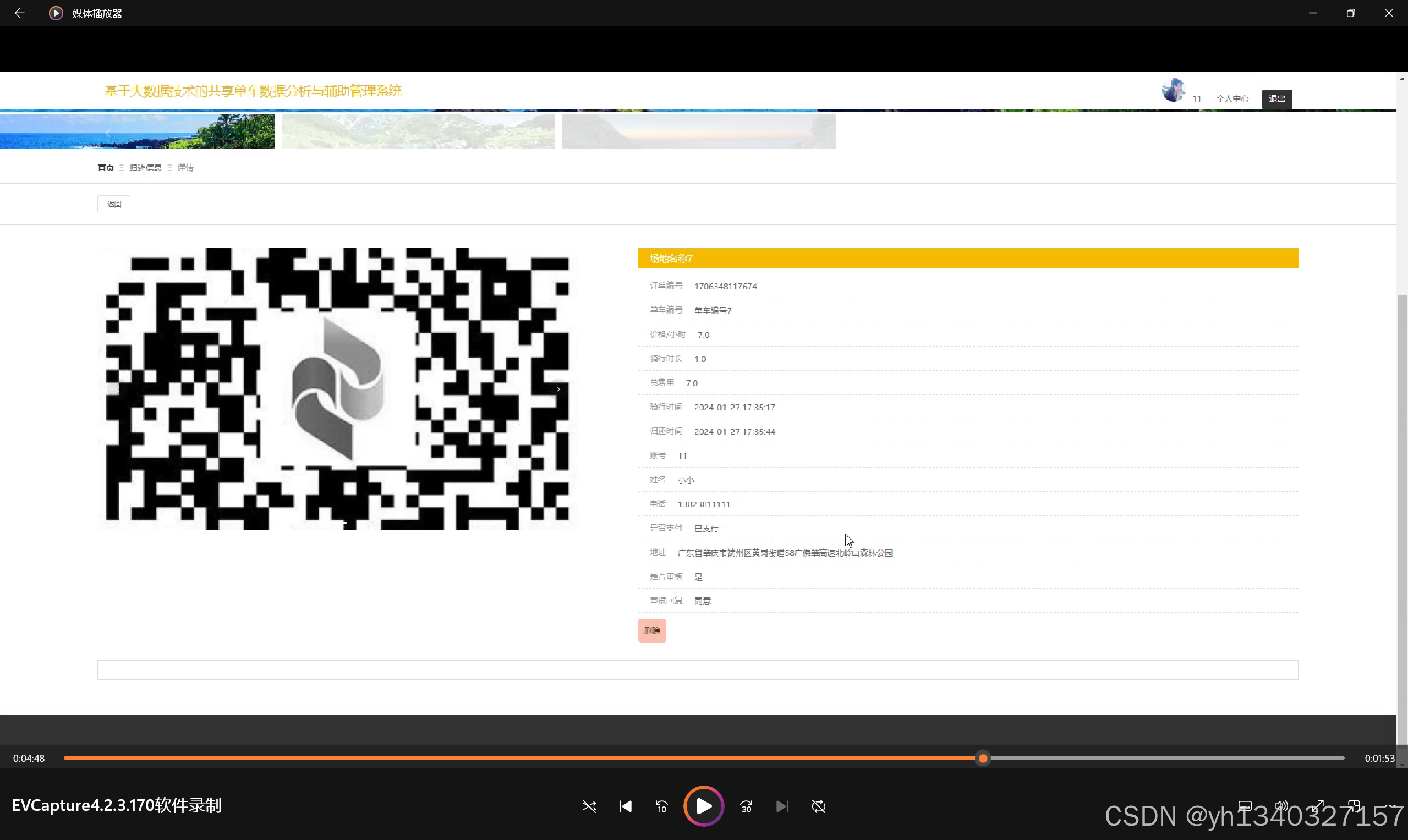Skip forward 30 seconds
The width and height of the screenshot is (1408, 840).
pos(746,806)
